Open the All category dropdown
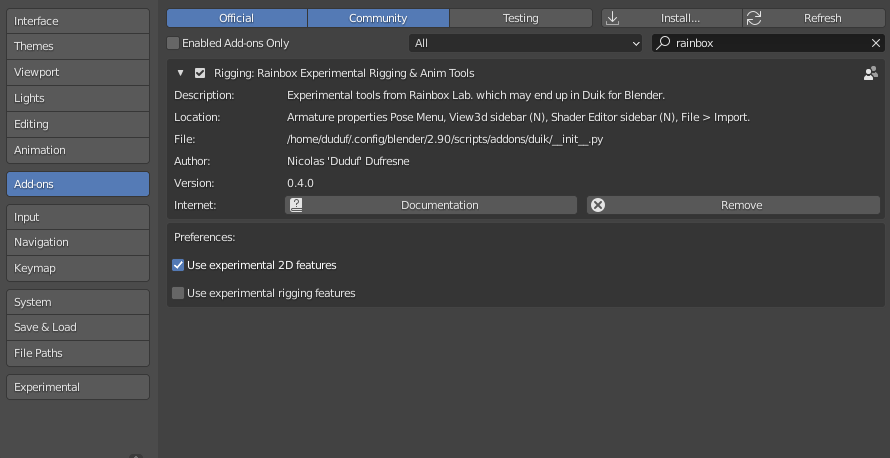890x458 pixels. [x=526, y=43]
